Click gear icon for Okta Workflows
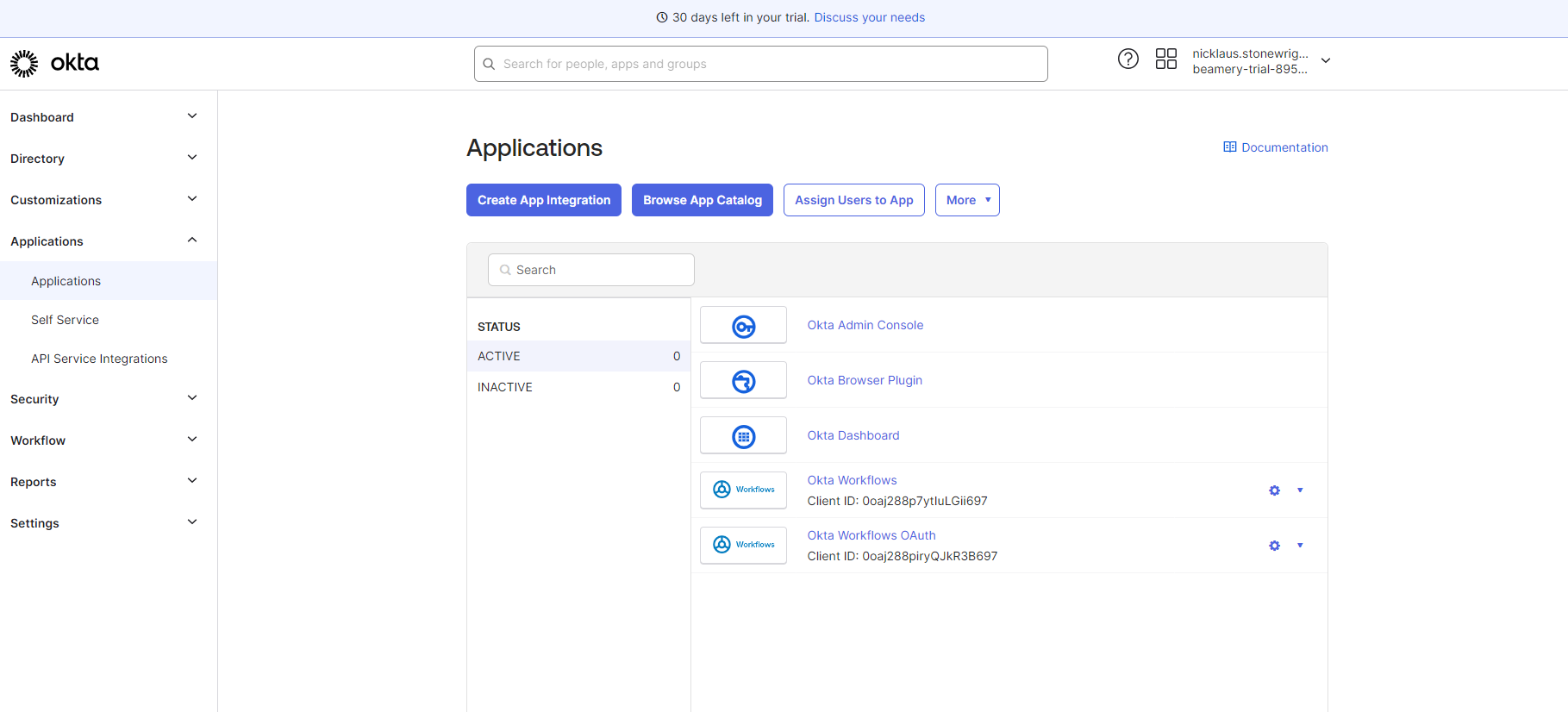1568x712 pixels. [x=1274, y=490]
